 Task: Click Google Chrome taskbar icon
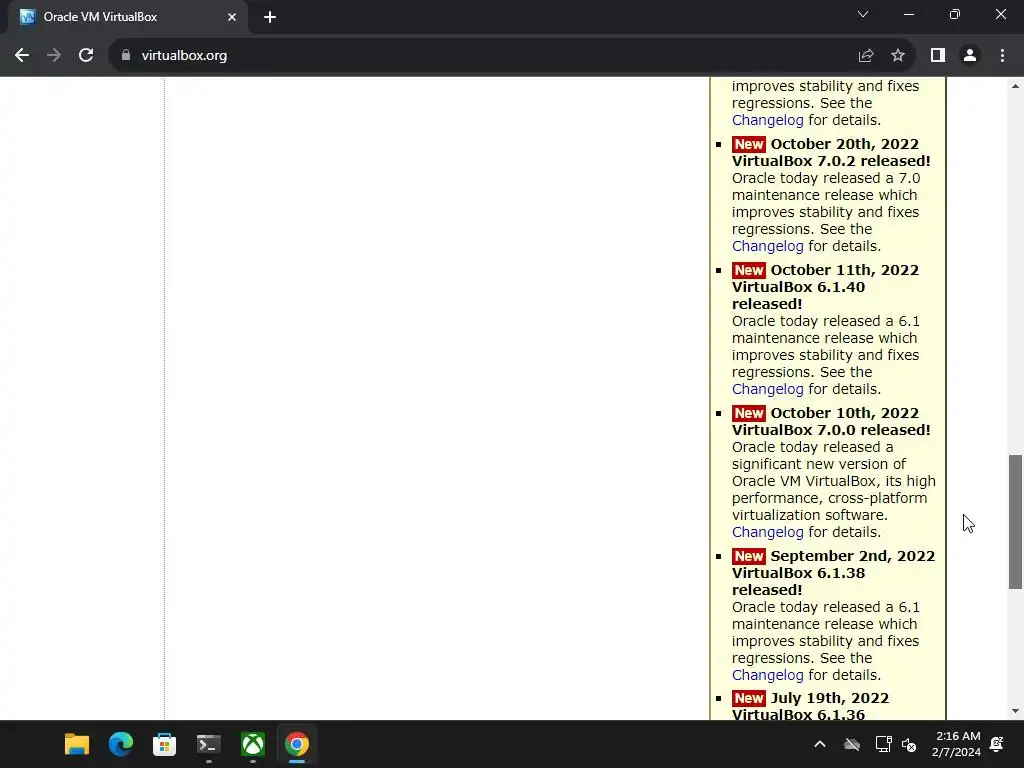coord(296,744)
